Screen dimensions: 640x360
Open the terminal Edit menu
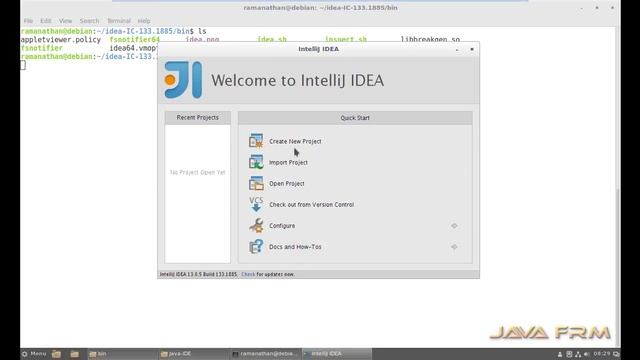point(46,21)
